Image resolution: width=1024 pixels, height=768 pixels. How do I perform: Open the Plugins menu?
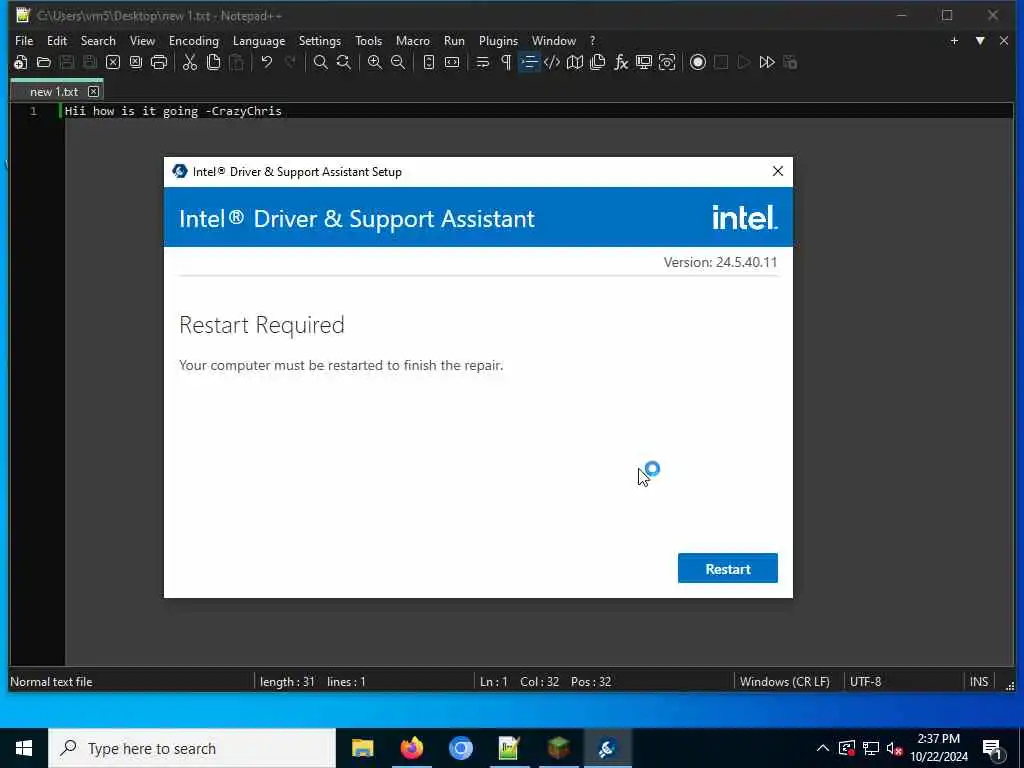(x=498, y=40)
